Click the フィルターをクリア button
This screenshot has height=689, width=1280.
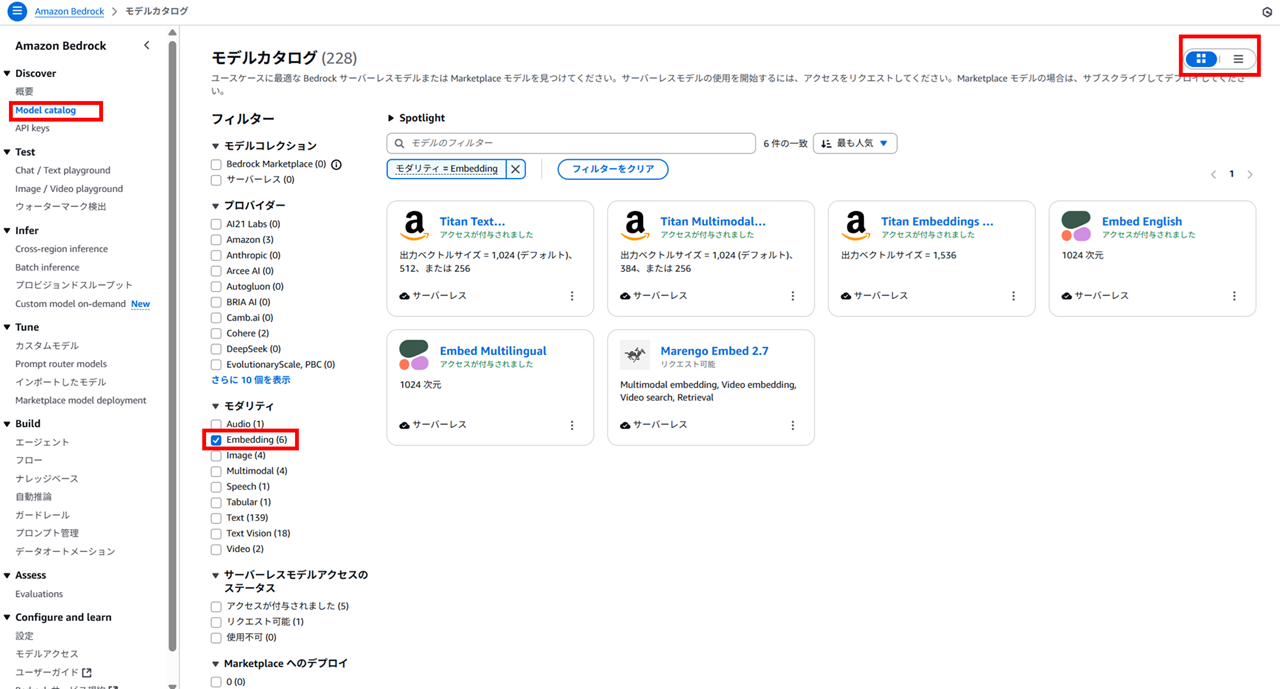[613, 169]
